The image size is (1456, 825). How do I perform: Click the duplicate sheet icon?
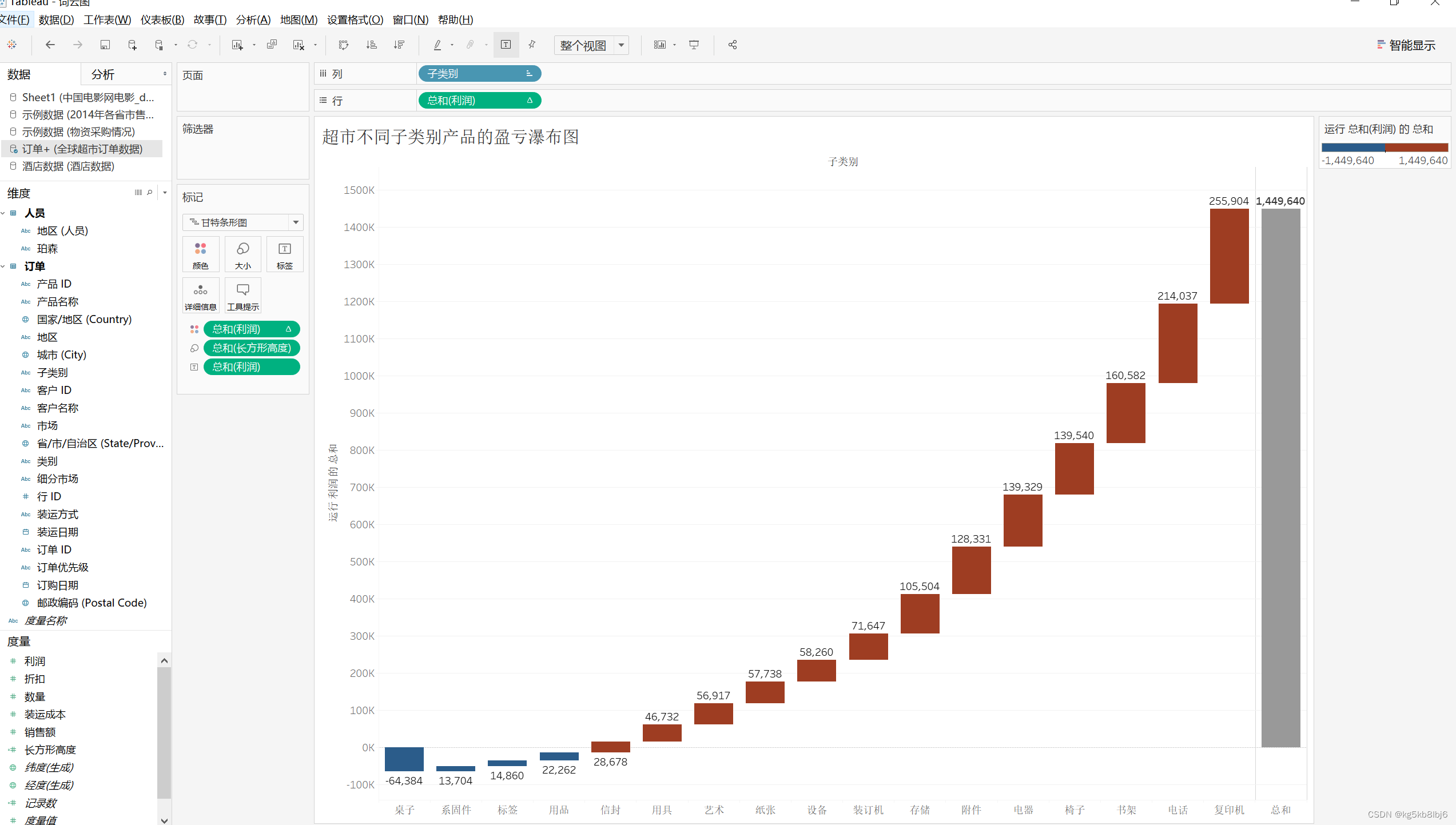click(x=272, y=45)
